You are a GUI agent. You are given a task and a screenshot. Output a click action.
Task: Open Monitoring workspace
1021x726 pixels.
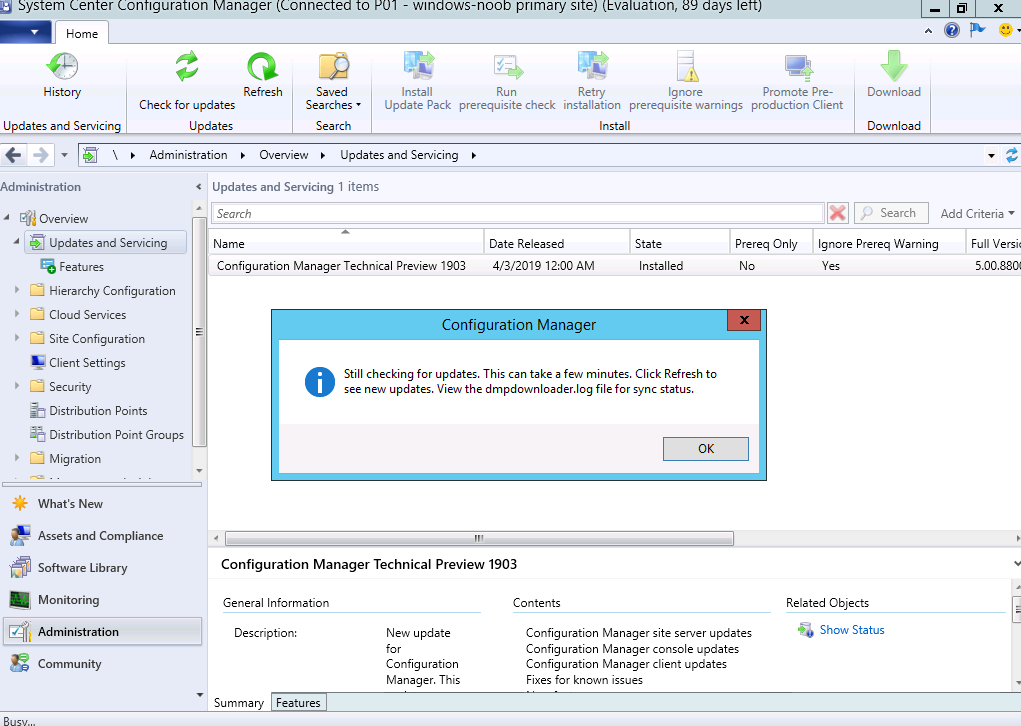click(68, 599)
